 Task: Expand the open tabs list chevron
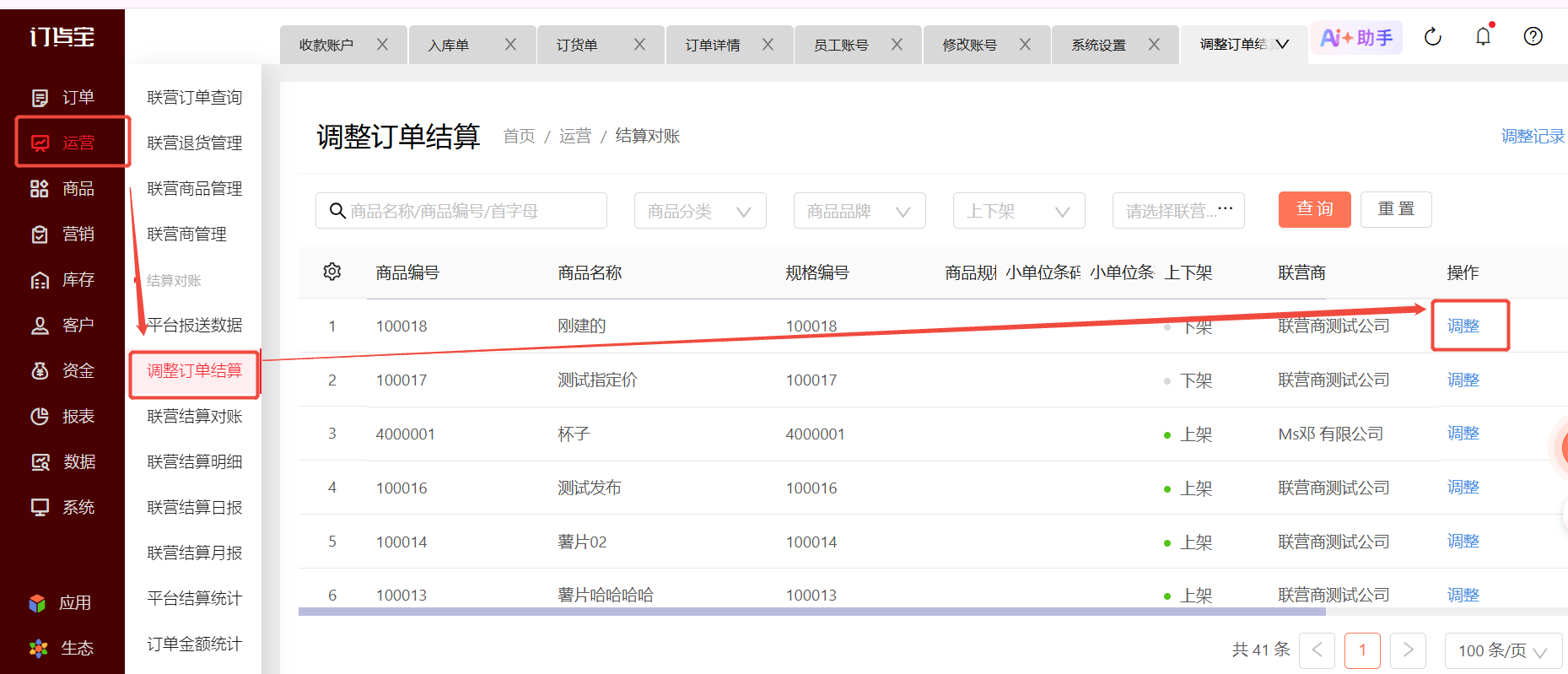(1282, 45)
